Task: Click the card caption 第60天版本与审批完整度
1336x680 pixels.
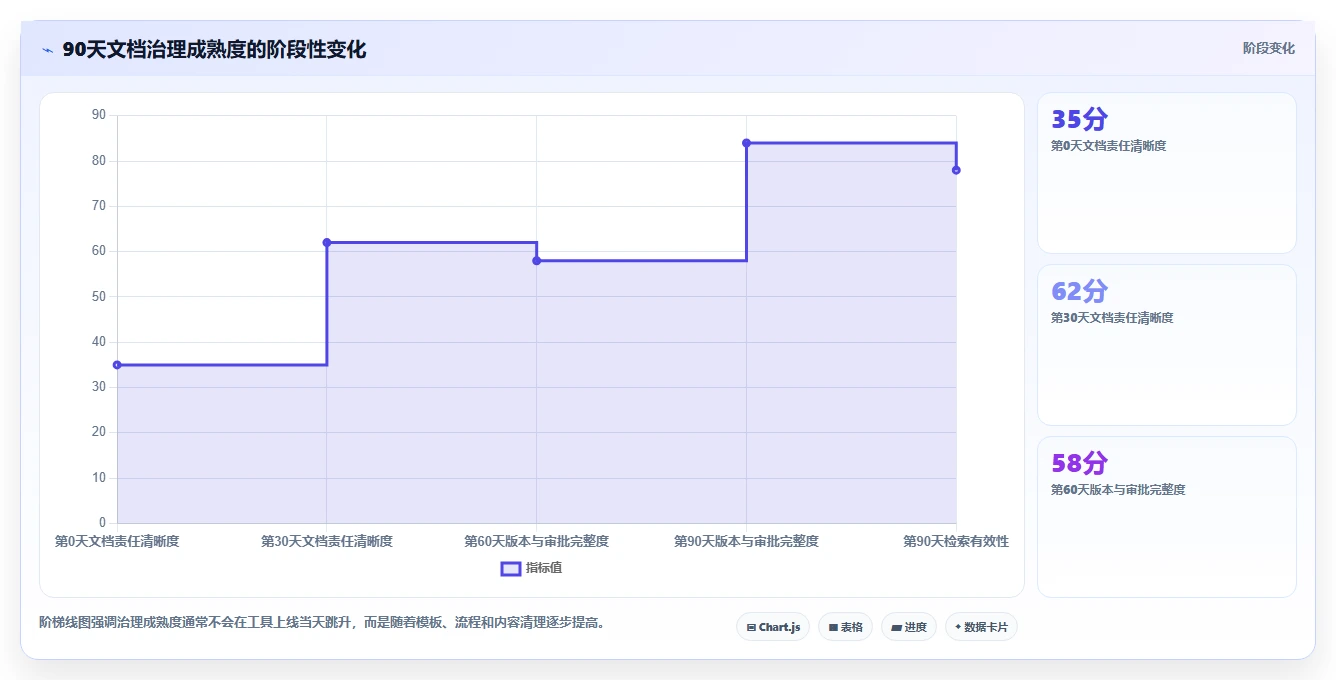Action: [x=1118, y=490]
